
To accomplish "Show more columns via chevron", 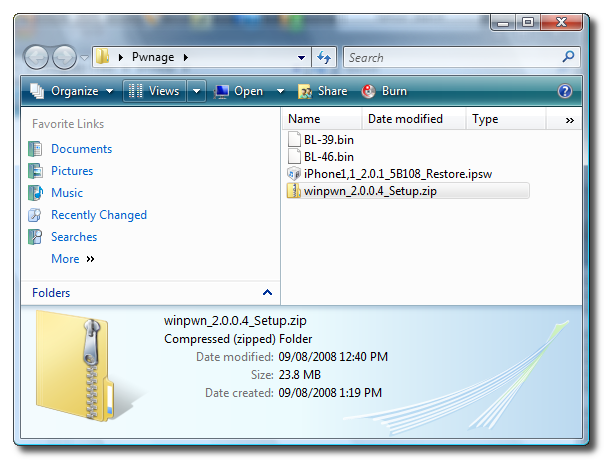I will pos(569,120).
